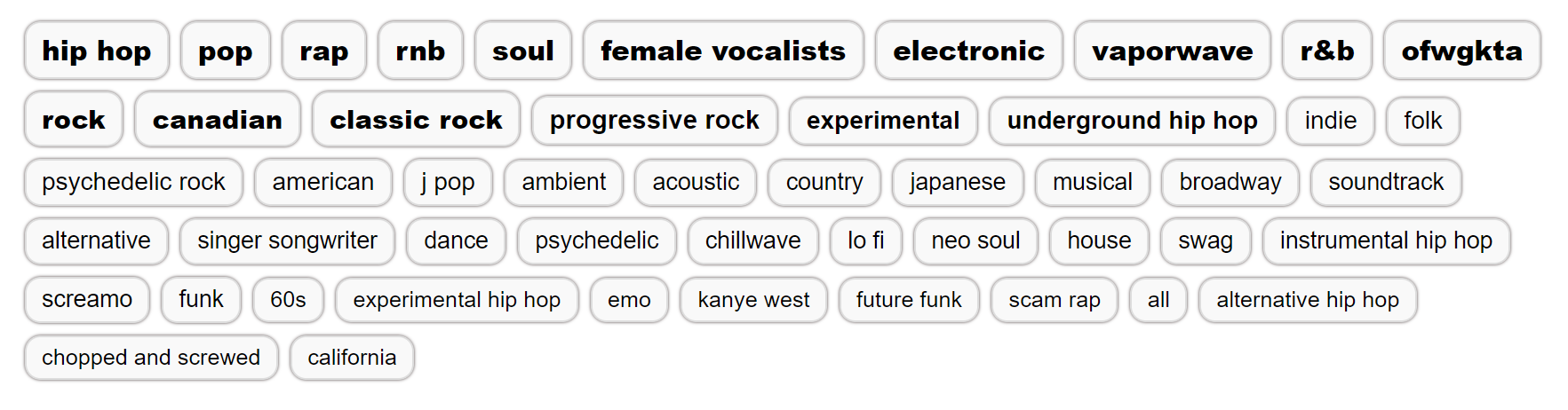The height and width of the screenshot is (410, 1568).
Task: Open the broadway tag
Action: 1230,182
